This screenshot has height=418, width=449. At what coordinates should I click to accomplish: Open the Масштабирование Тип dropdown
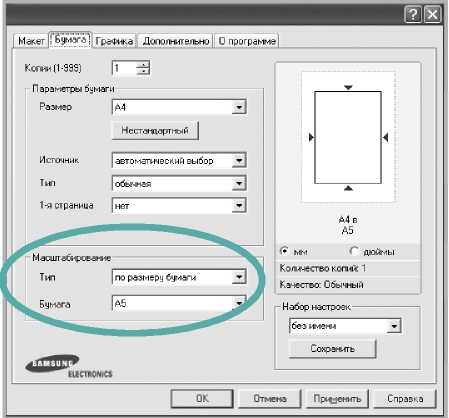tap(179, 277)
